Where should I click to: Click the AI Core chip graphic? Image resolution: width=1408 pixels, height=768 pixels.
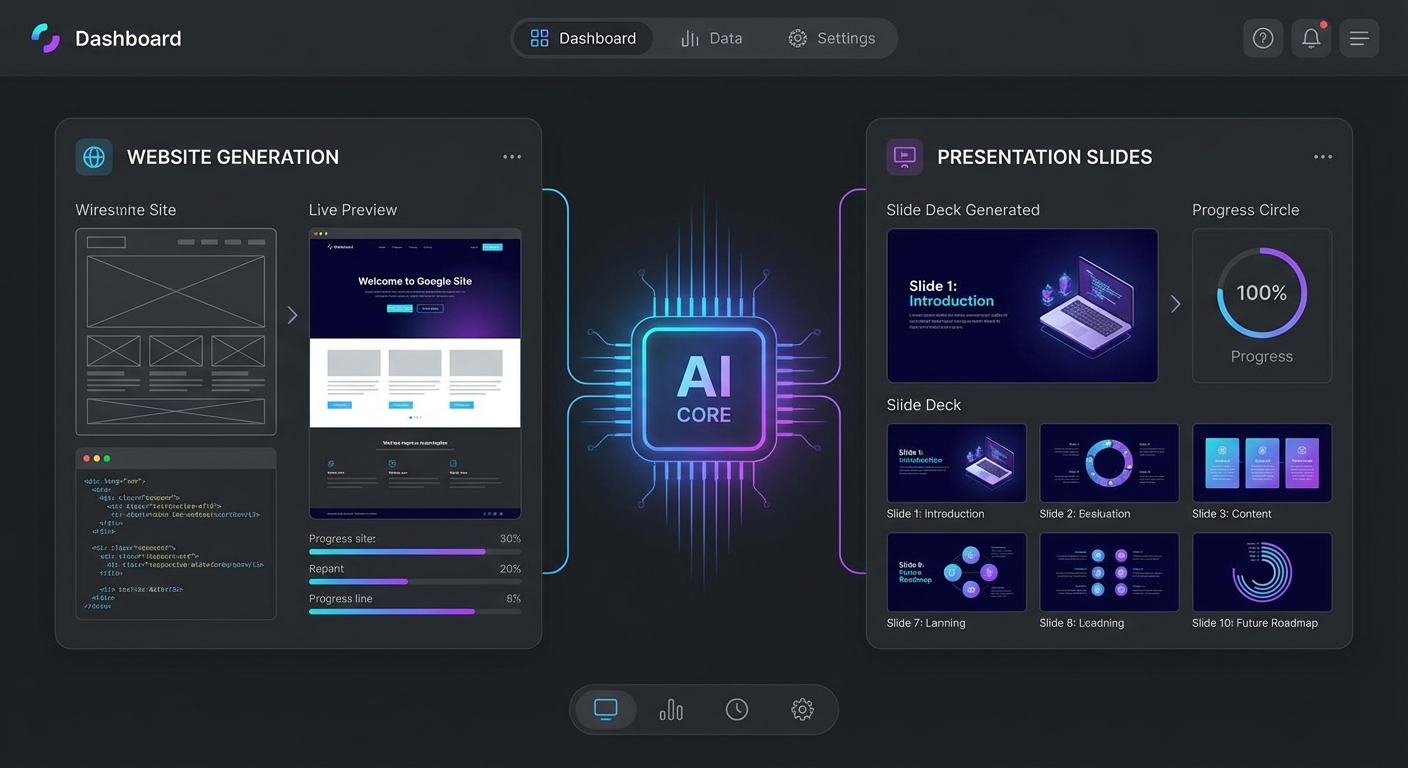[x=703, y=388]
